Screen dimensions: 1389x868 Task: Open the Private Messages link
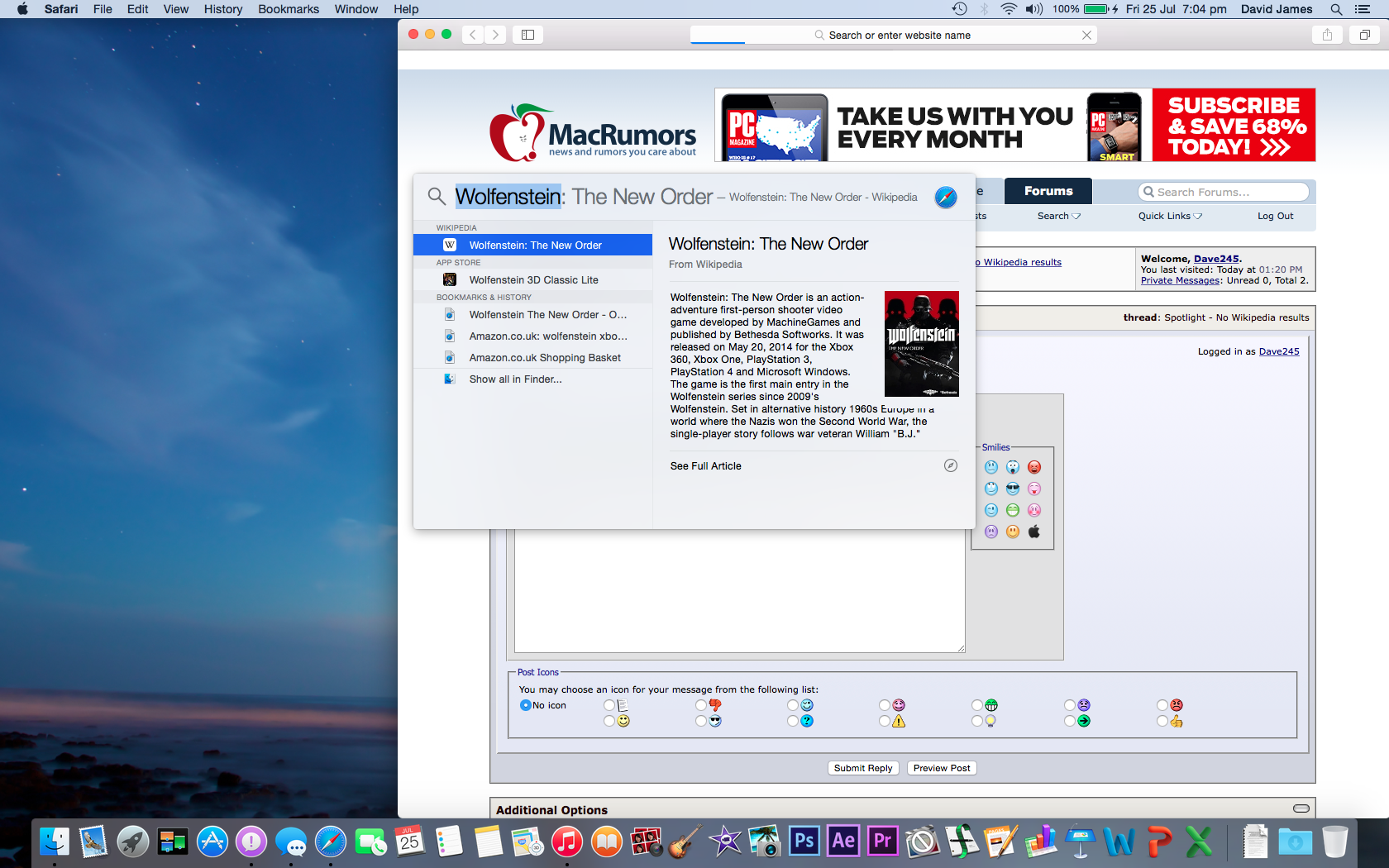click(1181, 281)
